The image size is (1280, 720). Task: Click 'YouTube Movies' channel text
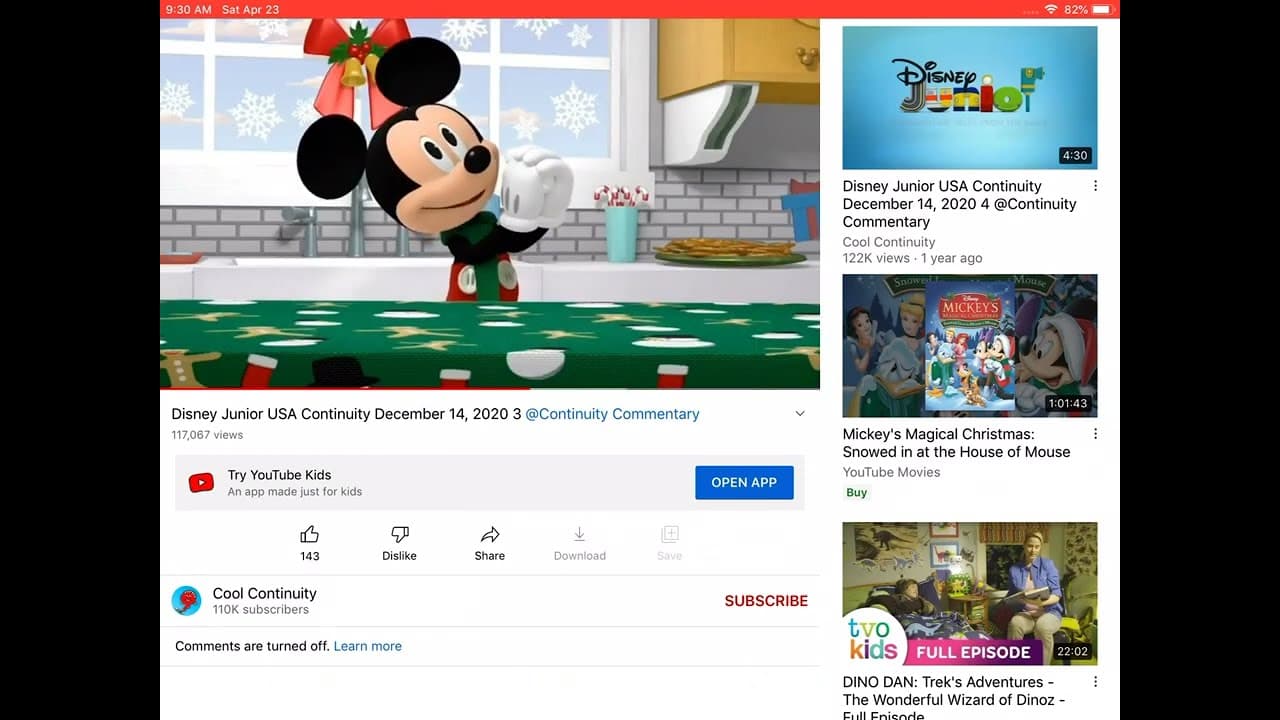[892, 472]
